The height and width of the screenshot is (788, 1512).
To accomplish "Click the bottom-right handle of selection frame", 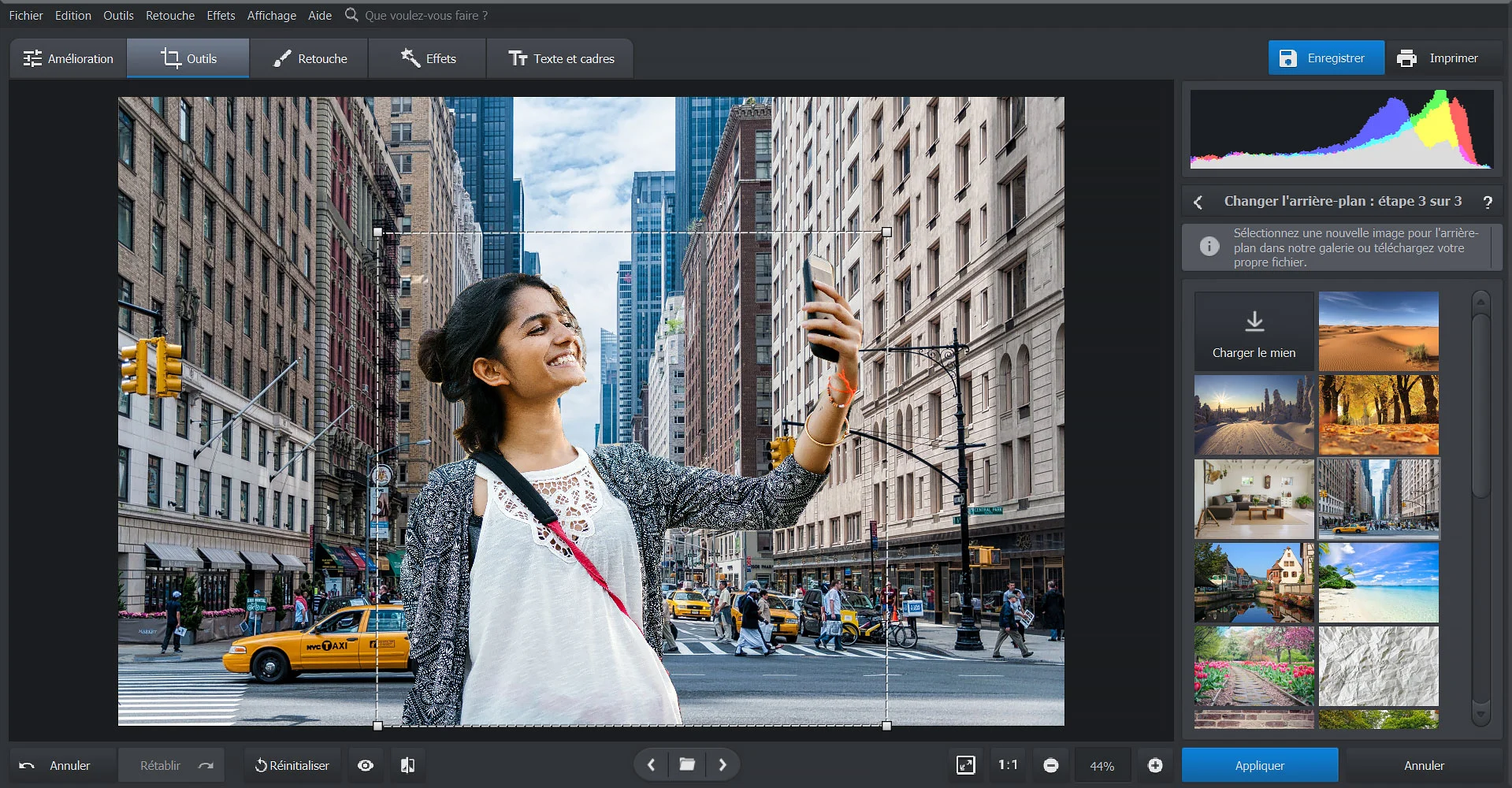I will [887, 726].
